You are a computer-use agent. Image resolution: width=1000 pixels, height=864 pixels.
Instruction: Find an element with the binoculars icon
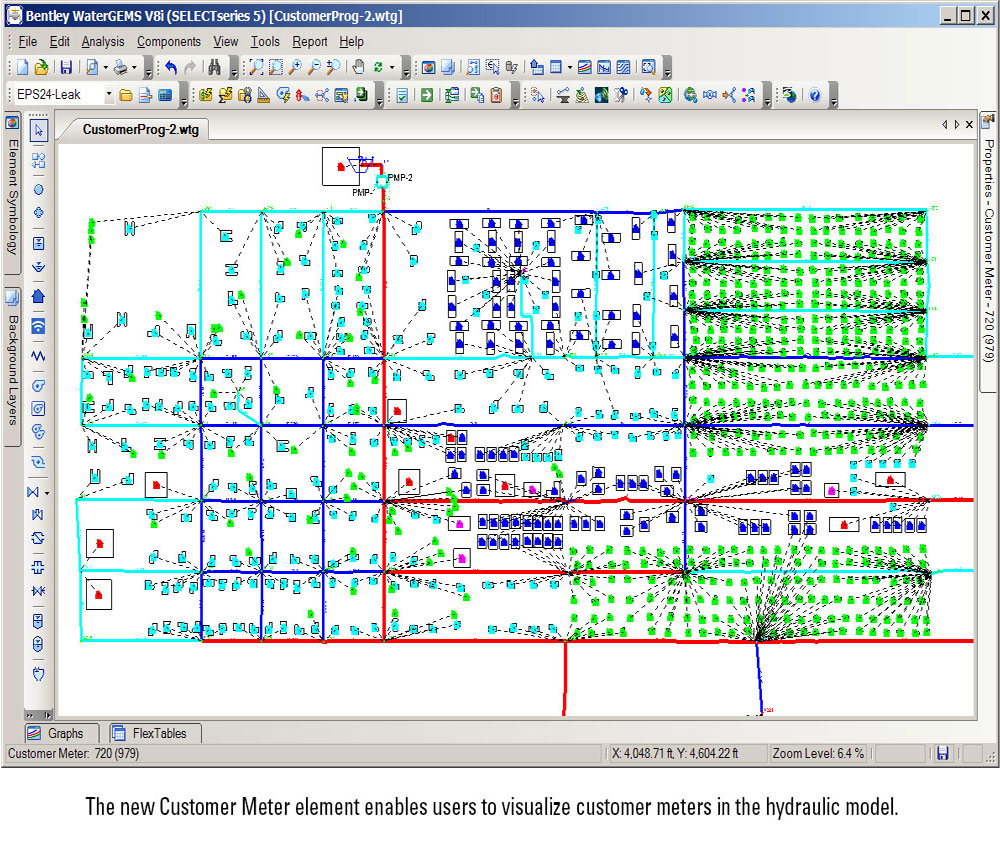click(214, 67)
